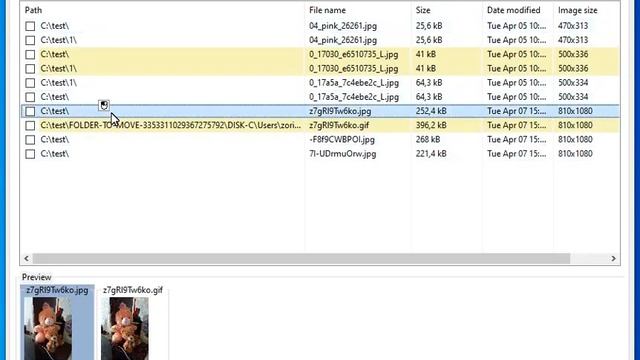Image resolution: width=640 pixels, height=360 pixels.
Task: Click file name 7l-UDrmuOrw.jpg in list
Action: coord(342,154)
